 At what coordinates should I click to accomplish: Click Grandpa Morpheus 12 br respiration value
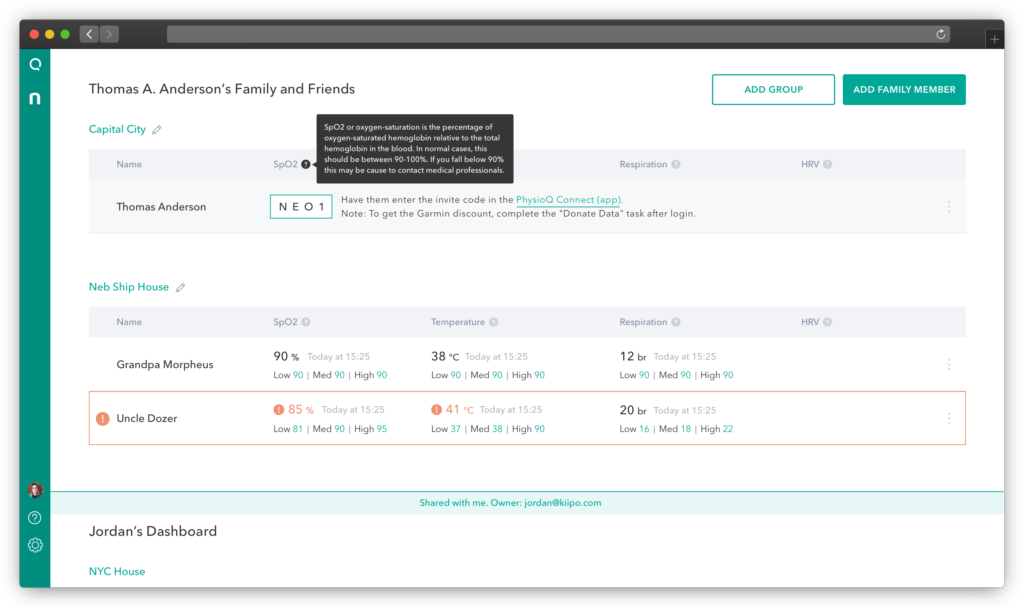(633, 356)
